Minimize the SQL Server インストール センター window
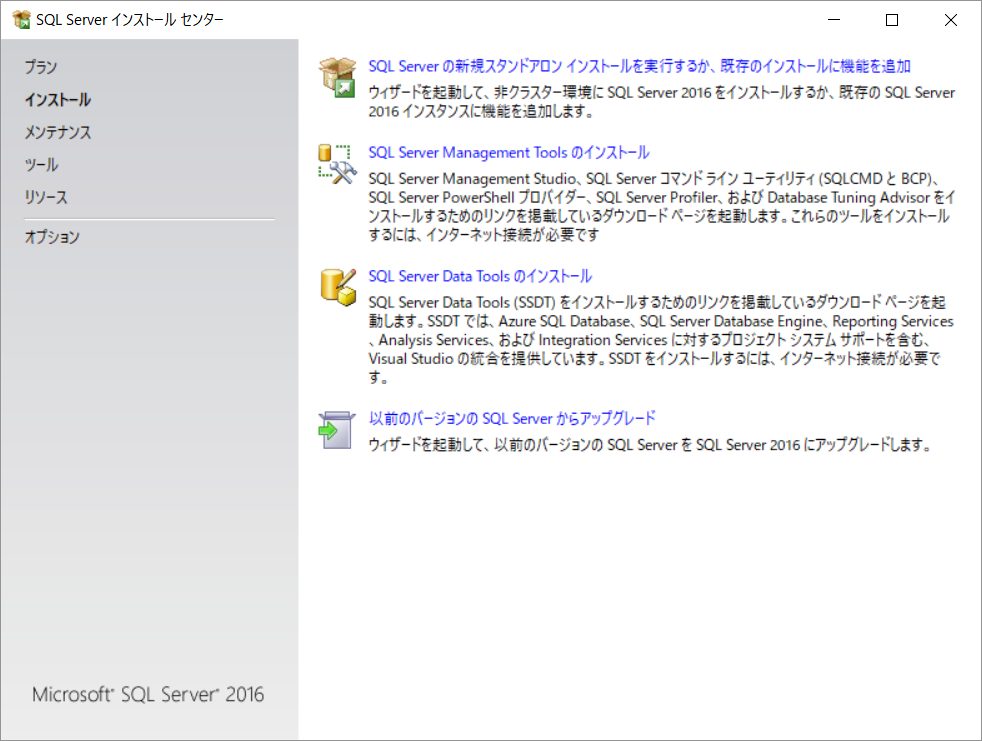Viewport: 982px width, 741px height. tap(834, 20)
